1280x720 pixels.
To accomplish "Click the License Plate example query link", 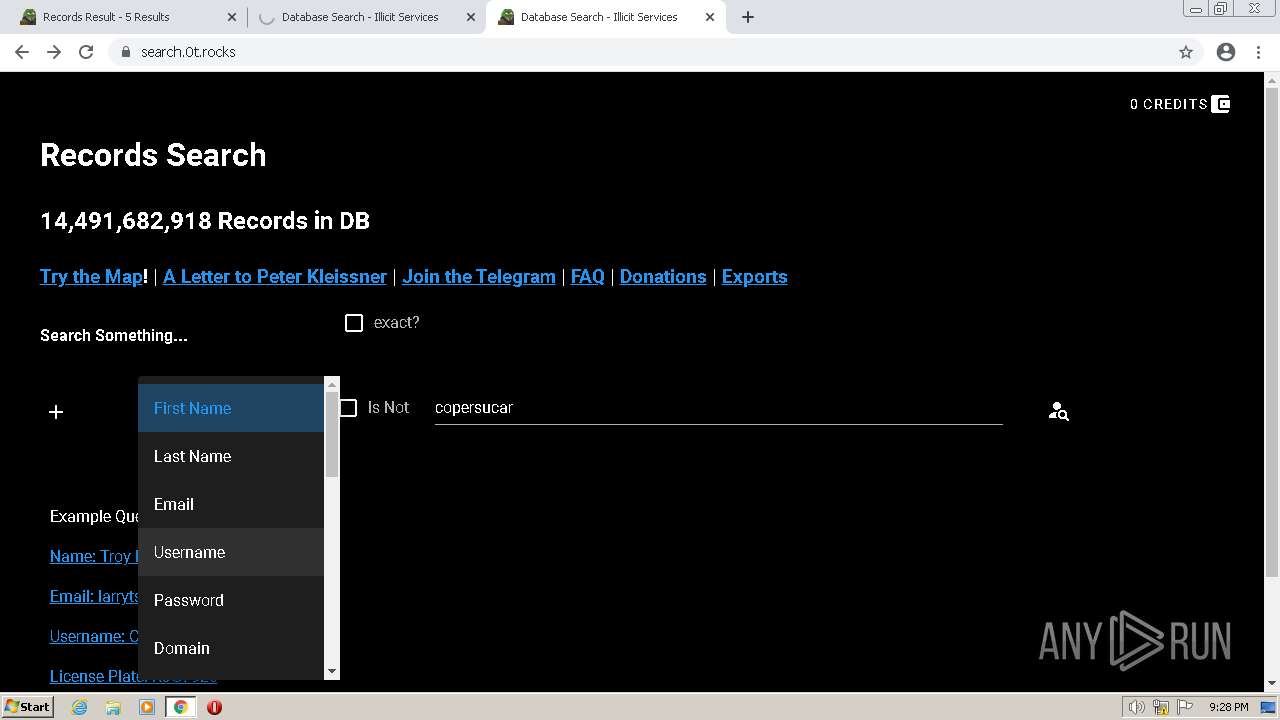I will click(x=94, y=676).
